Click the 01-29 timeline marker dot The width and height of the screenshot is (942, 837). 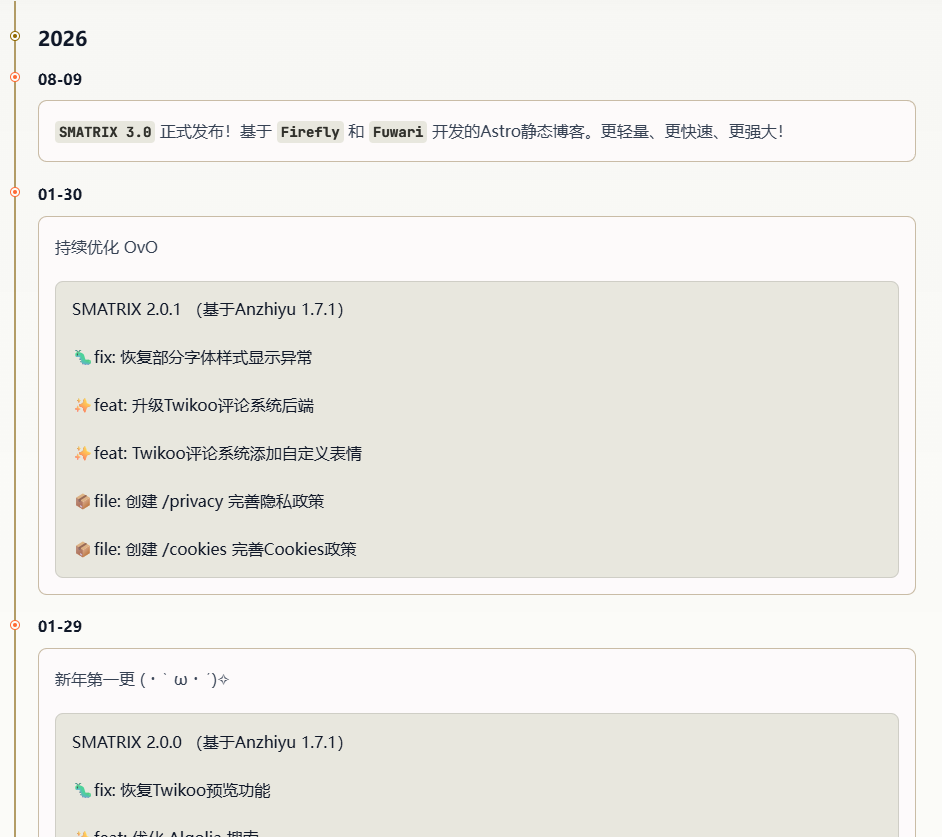pos(15,625)
